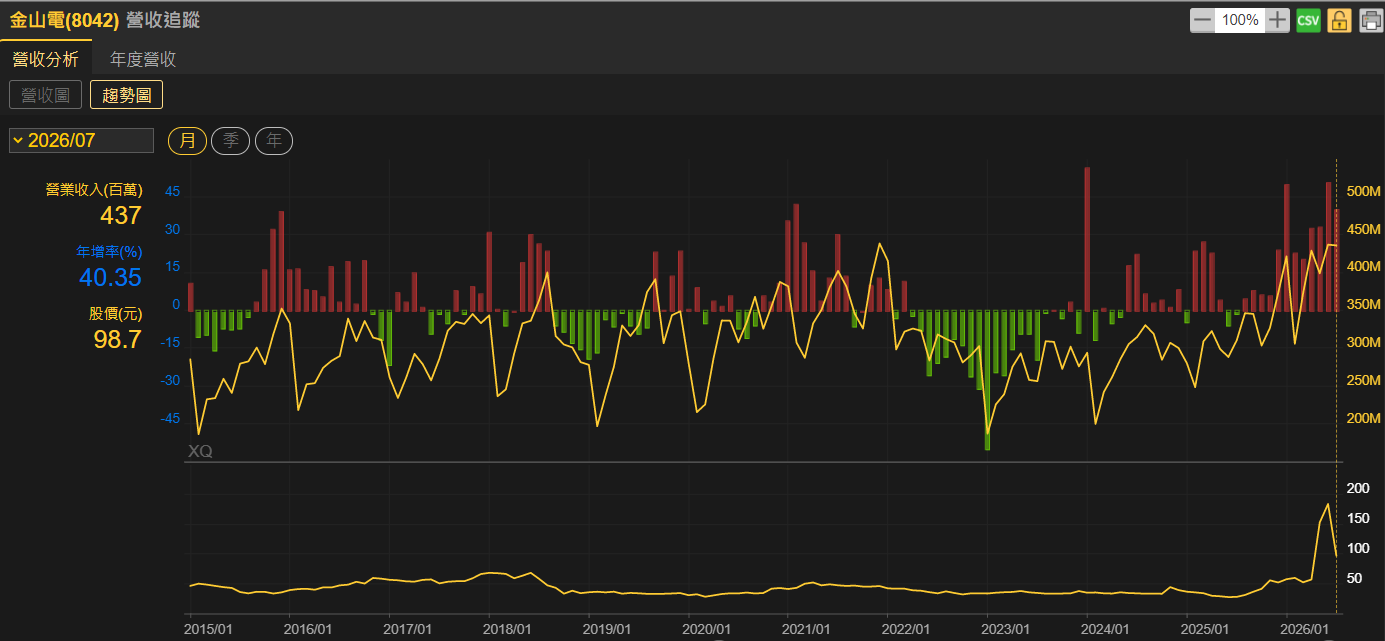Click the 年增率(%) label
The image size is (1385, 641).
click(109, 251)
